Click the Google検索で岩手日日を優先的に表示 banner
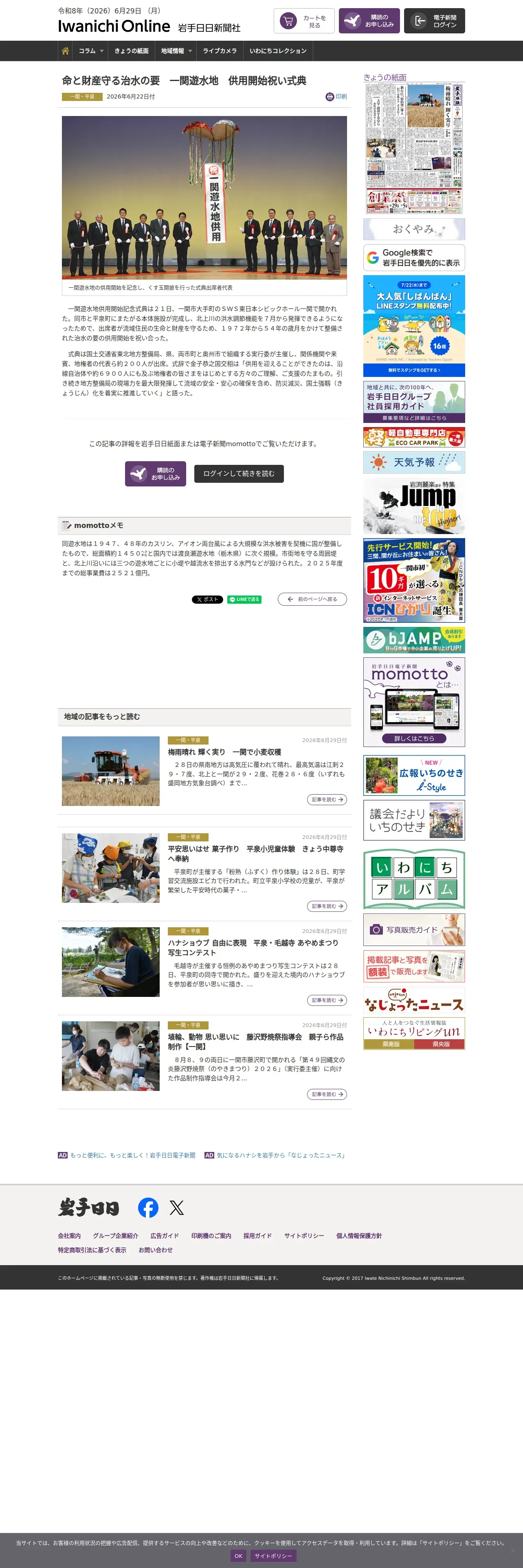 (414, 258)
